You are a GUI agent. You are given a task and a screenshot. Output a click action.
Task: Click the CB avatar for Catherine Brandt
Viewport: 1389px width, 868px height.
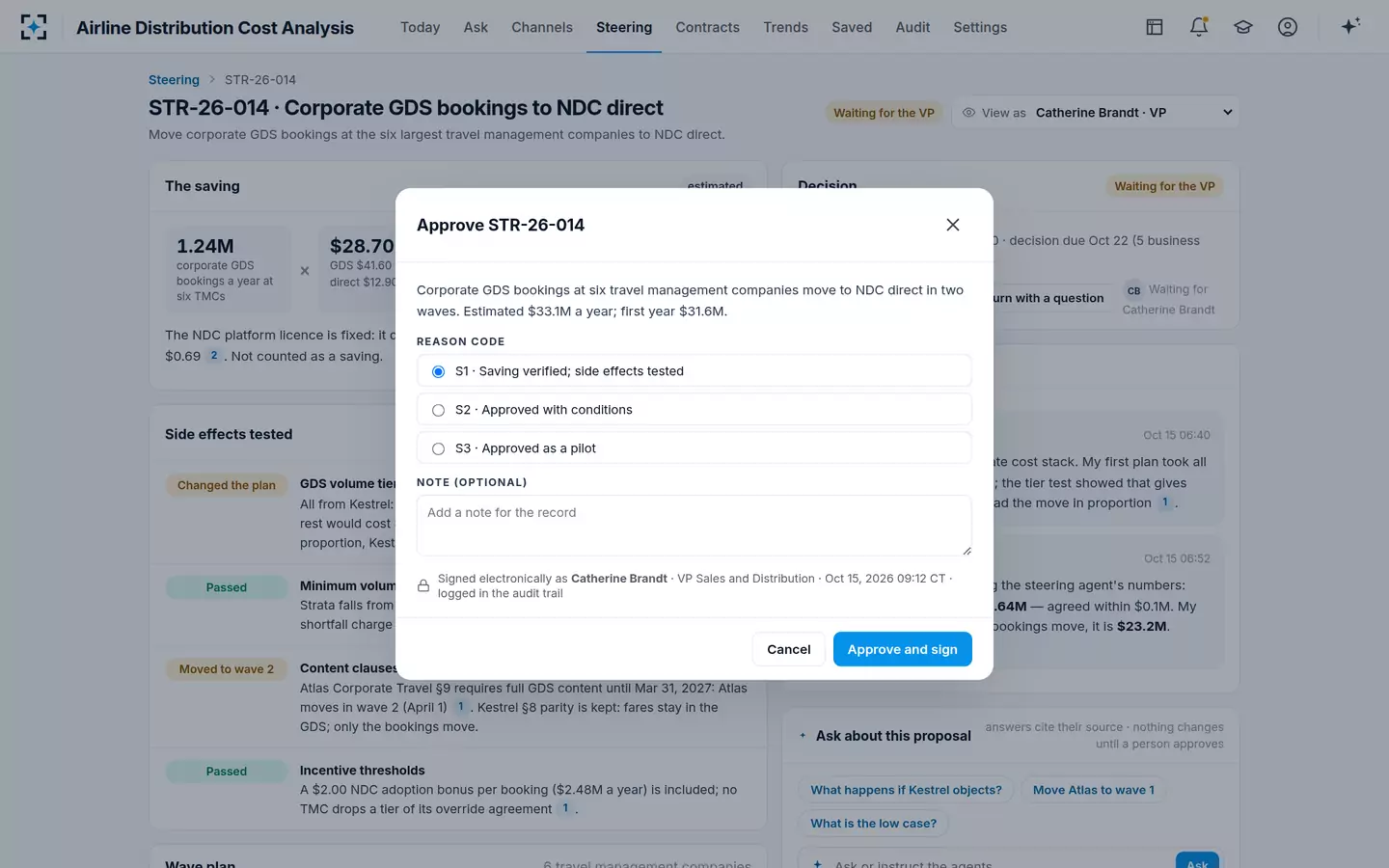1133,290
